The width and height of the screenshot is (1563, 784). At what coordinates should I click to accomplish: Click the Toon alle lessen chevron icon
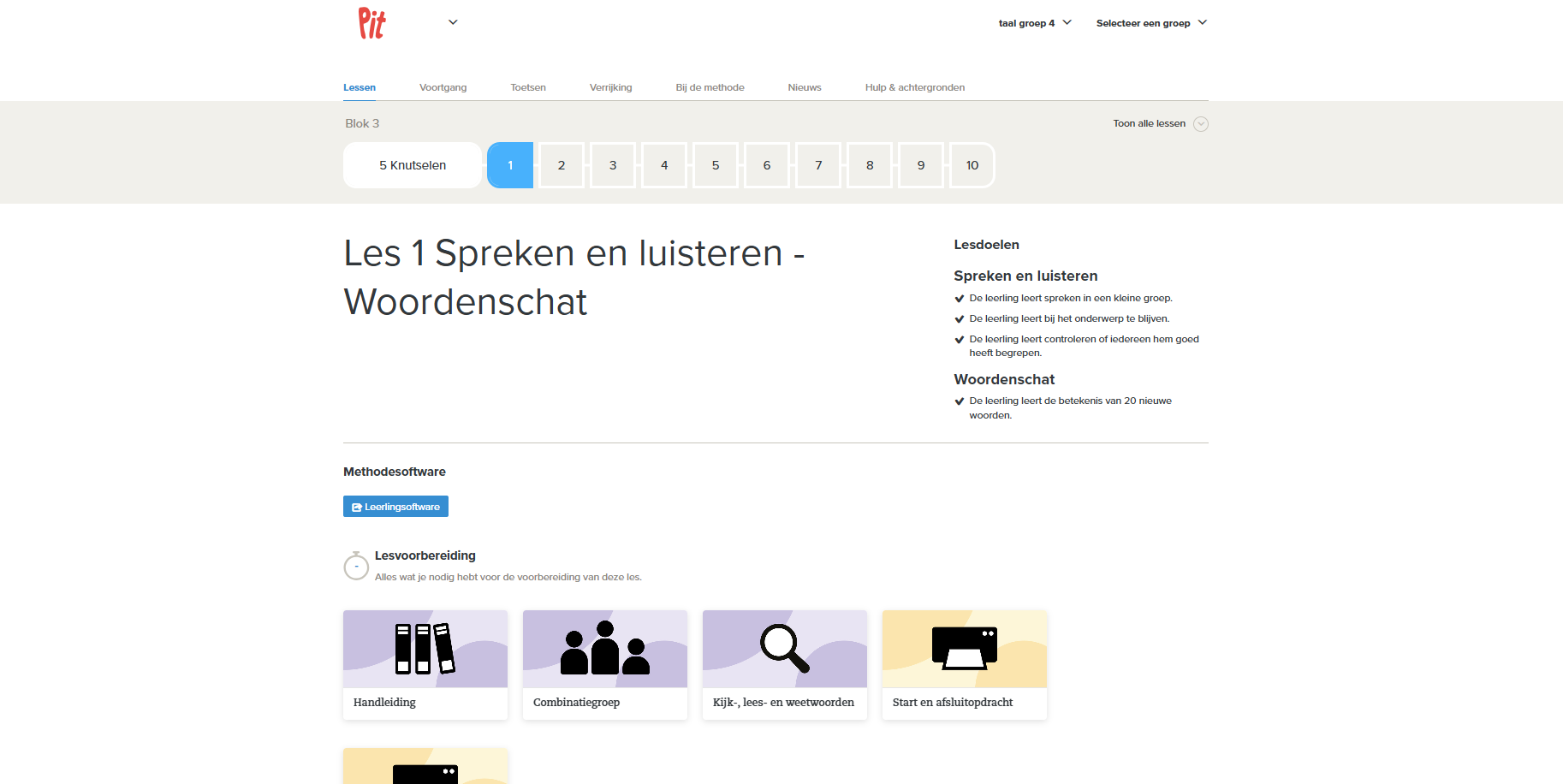click(1201, 124)
